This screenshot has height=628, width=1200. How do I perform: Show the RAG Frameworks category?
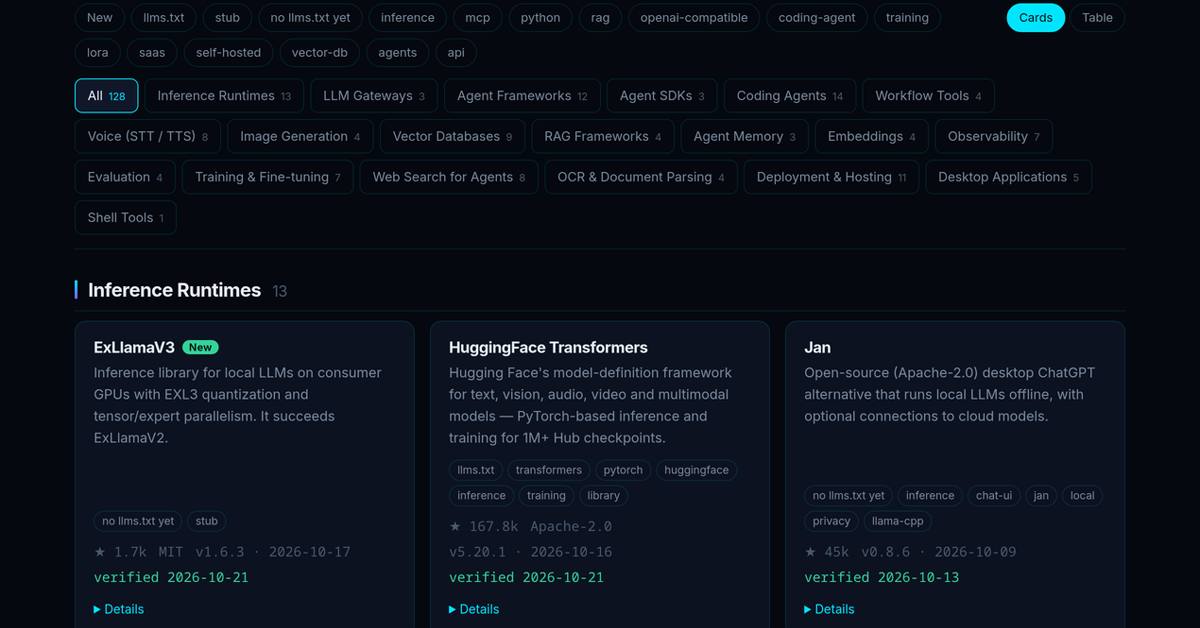tap(603, 136)
